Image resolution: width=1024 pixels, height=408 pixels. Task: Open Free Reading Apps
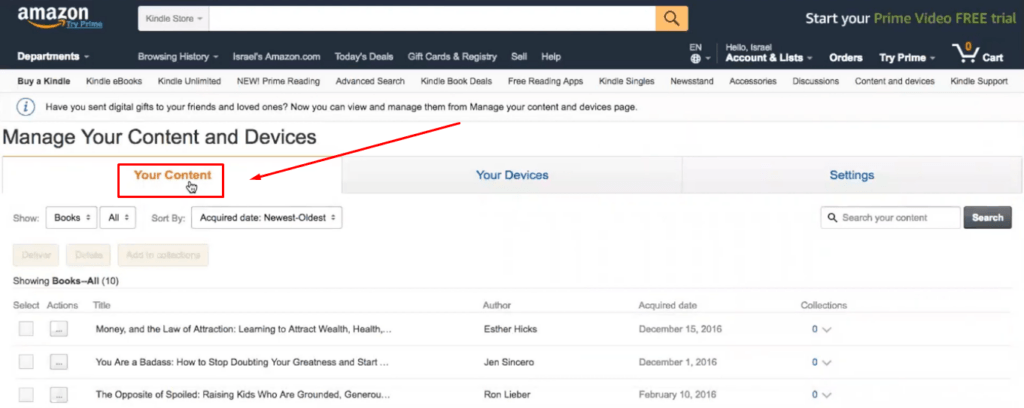click(x=545, y=82)
